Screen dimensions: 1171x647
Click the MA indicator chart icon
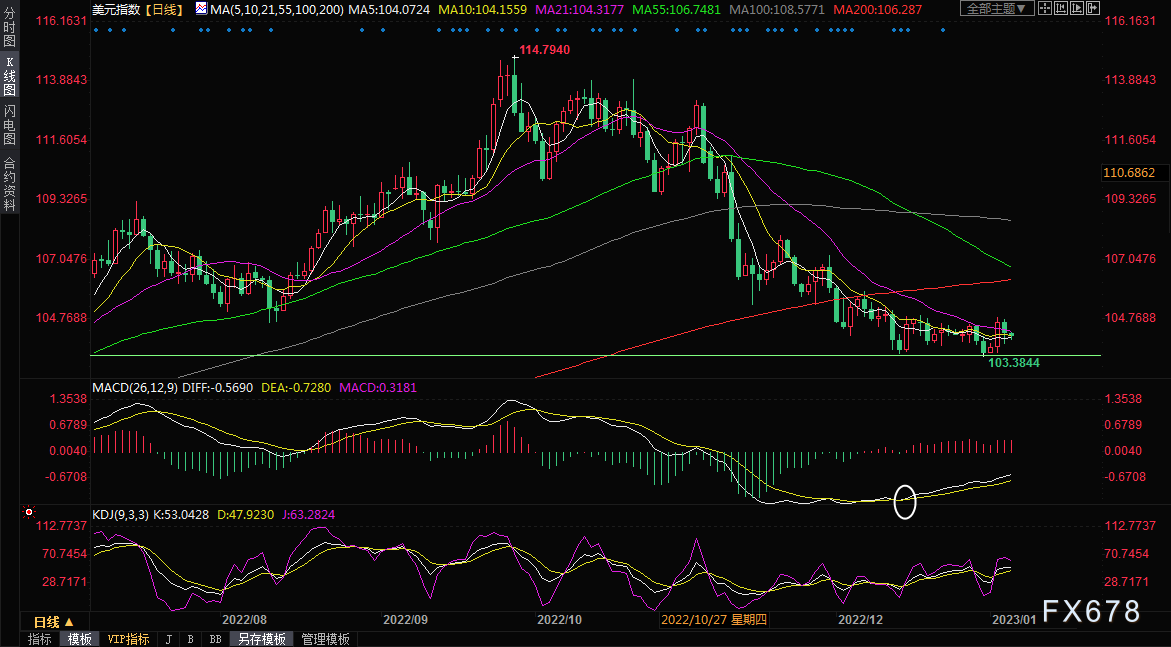point(201,9)
